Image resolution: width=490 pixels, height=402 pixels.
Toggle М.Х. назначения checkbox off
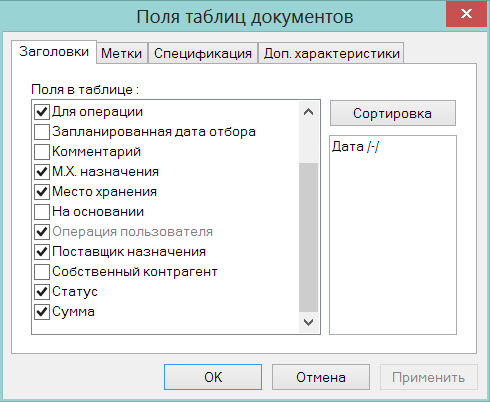pyautogui.click(x=42, y=172)
